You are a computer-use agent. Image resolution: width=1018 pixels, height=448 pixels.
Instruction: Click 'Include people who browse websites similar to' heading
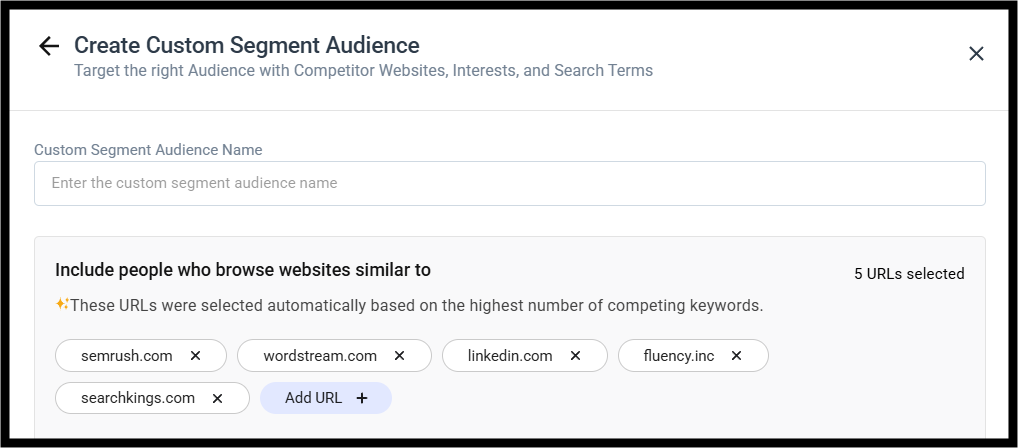tap(243, 269)
